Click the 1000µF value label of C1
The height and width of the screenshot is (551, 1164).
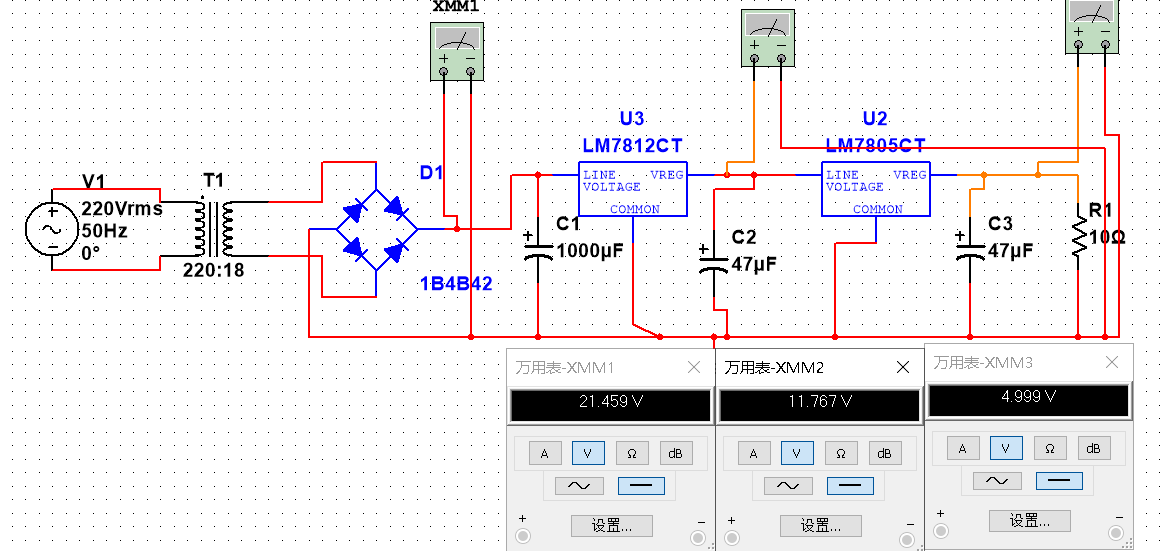(x=592, y=250)
